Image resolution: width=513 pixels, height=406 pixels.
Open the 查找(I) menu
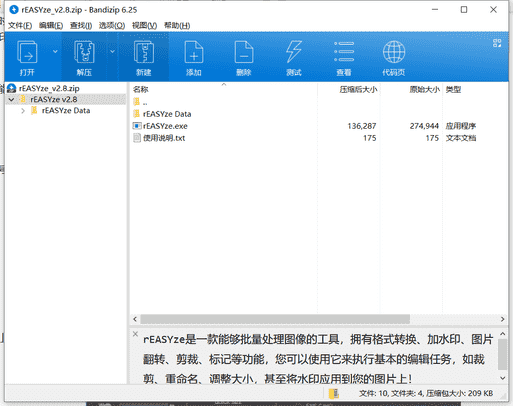click(x=81, y=26)
